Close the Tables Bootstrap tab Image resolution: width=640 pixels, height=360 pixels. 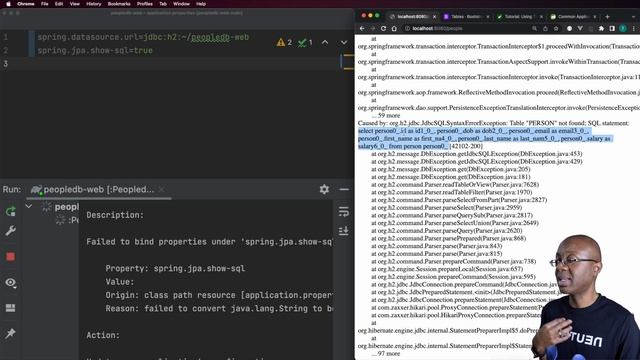(488, 17)
